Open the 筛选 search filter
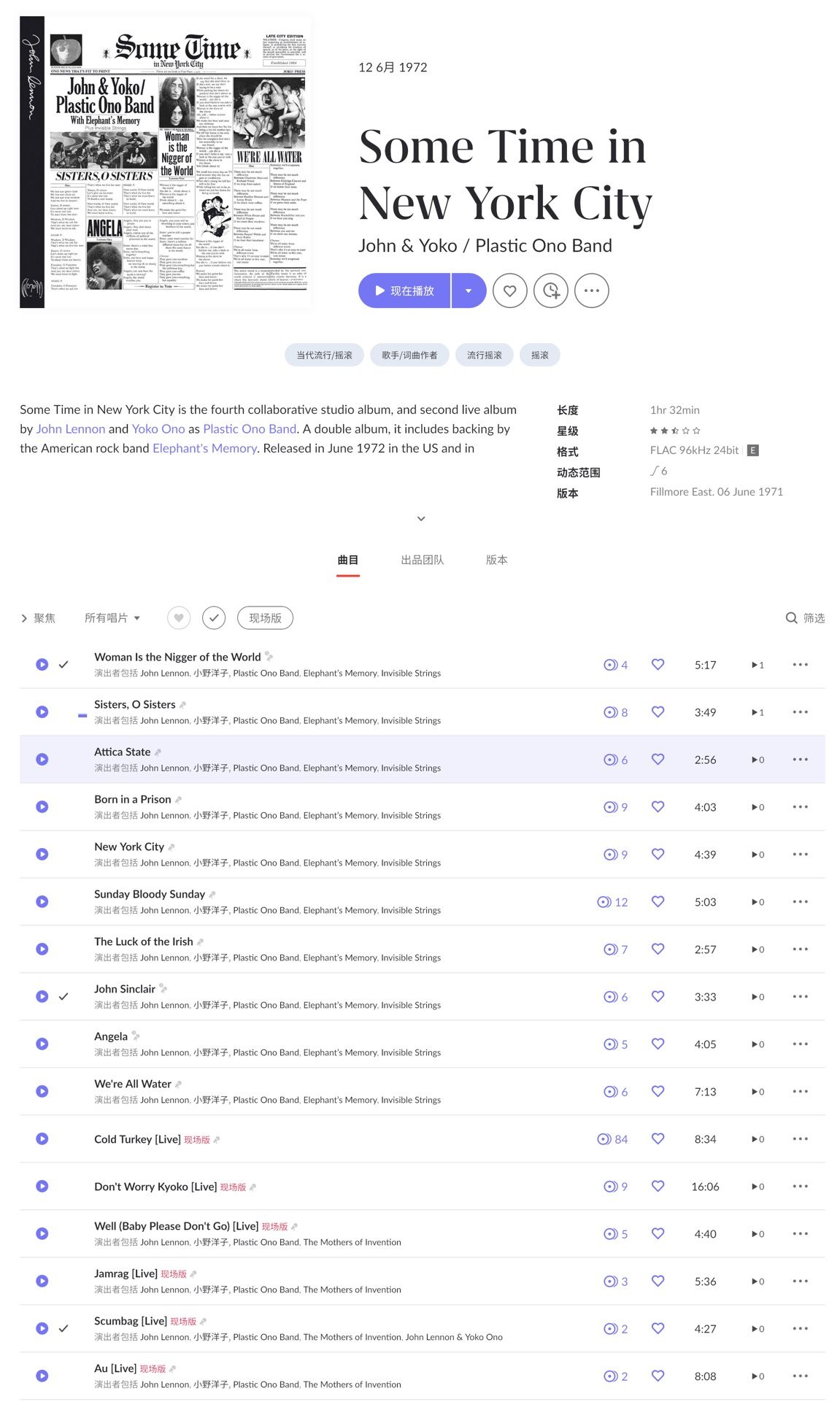 click(806, 618)
